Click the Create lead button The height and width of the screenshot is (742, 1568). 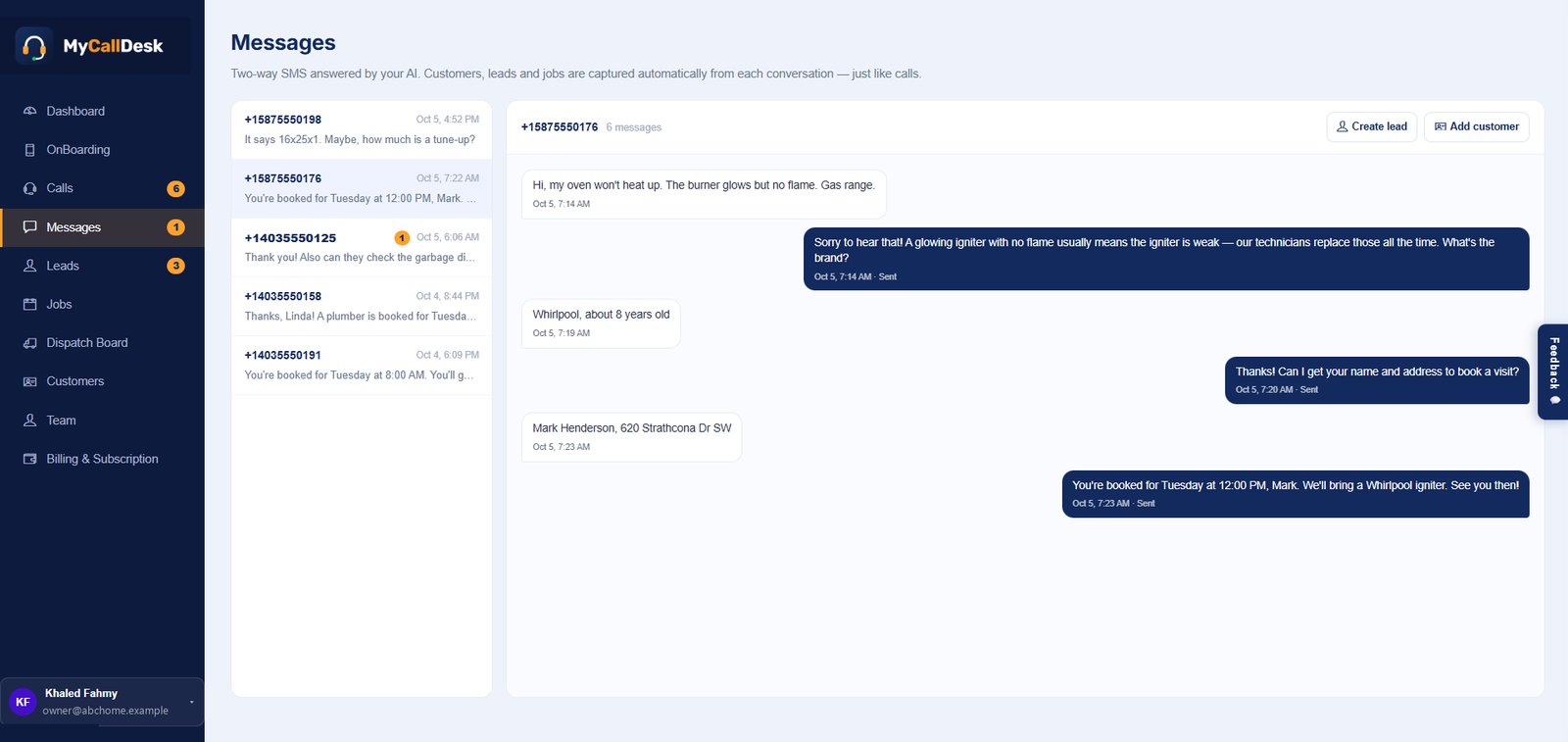[x=1372, y=126]
